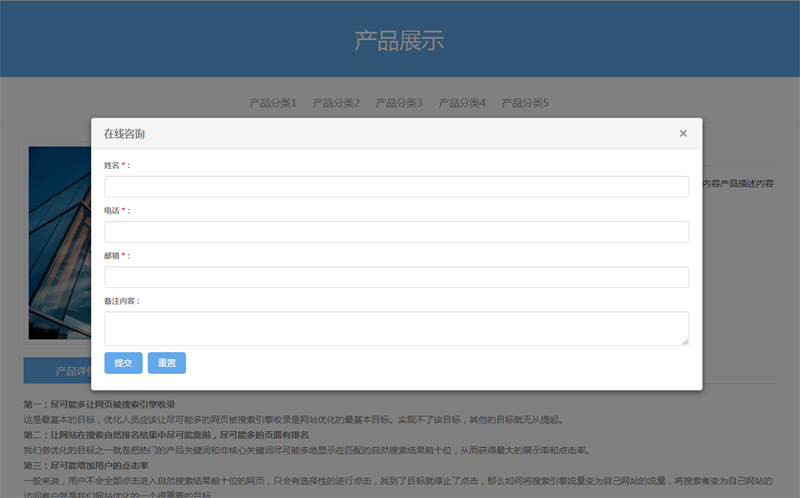This screenshot has height=498, width=800.
Task: Click the 产品展示 page header title
Action: 399,41
